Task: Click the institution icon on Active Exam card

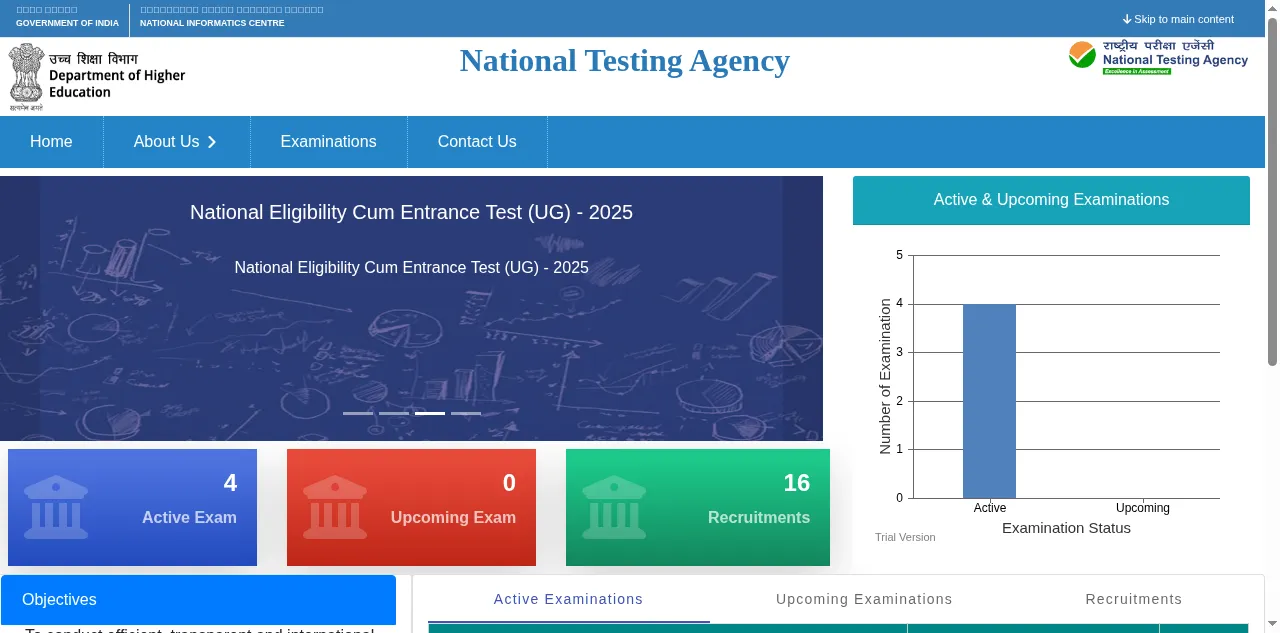Action: [56, 507]
